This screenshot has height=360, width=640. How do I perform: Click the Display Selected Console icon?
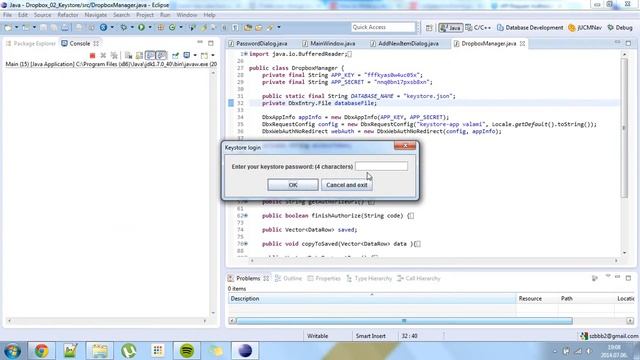pos(187,55)
